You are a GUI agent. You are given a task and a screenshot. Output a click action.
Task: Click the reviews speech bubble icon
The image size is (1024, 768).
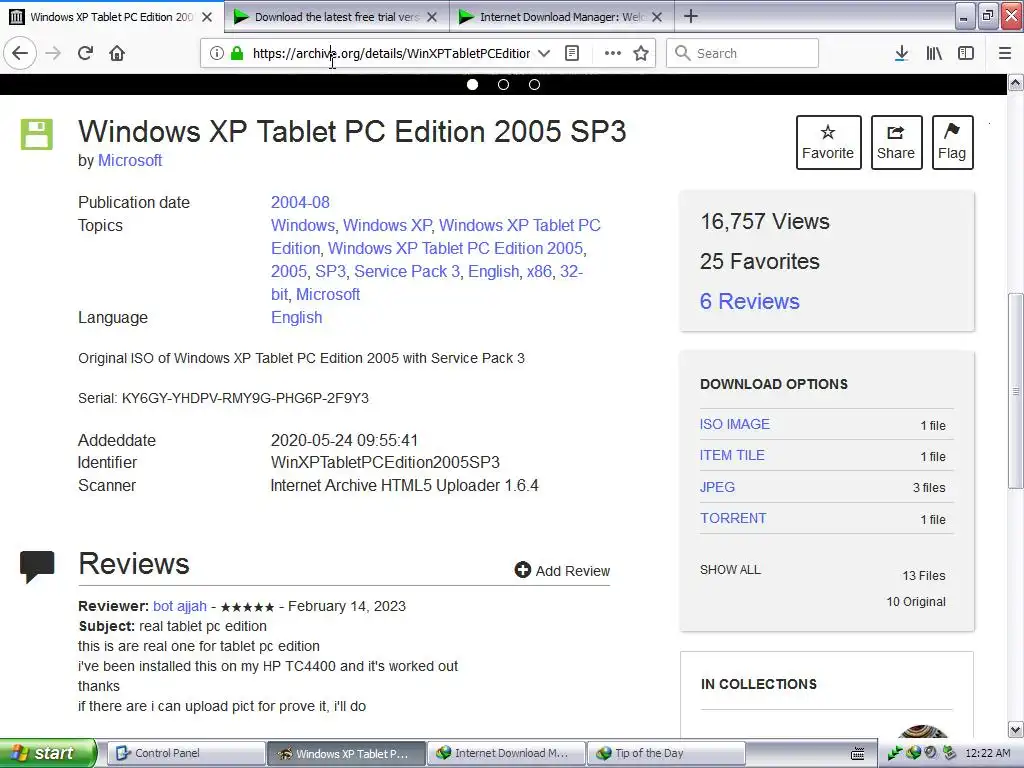point(37,566)
